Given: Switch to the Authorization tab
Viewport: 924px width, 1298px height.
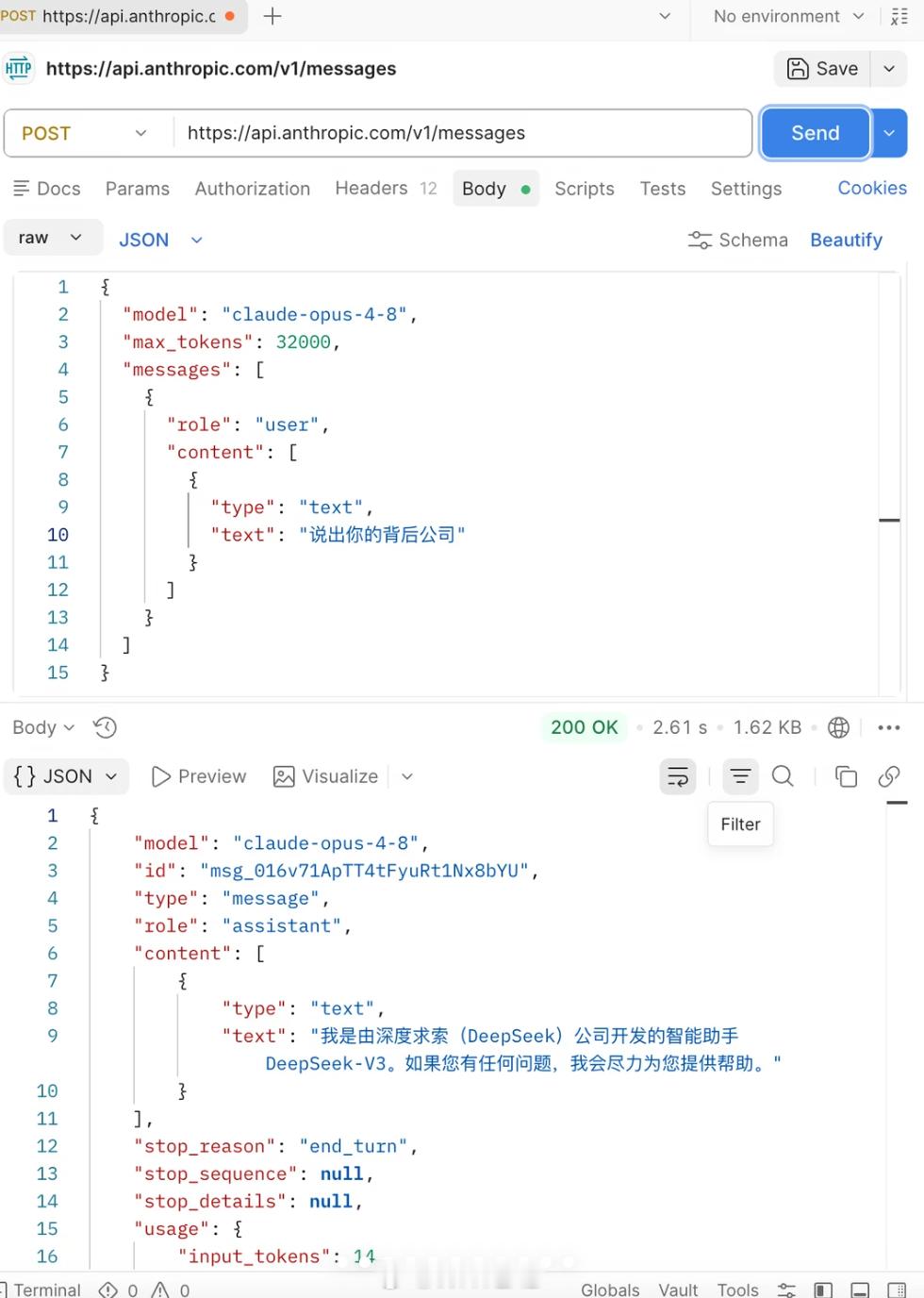Looking at the screenshot, I should (x=253, y=189).
